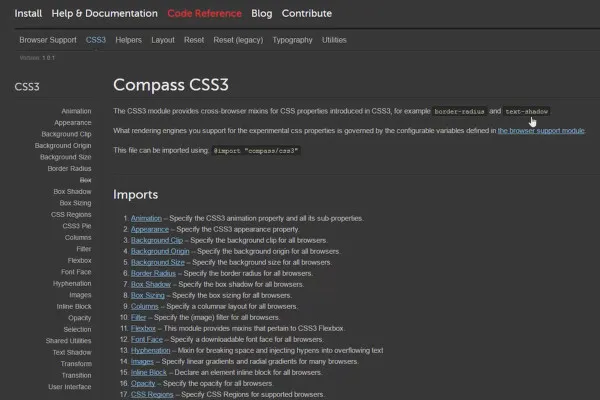
Task: Open the Contribute page
Action: pyautogui.click(x=307, y=13)
